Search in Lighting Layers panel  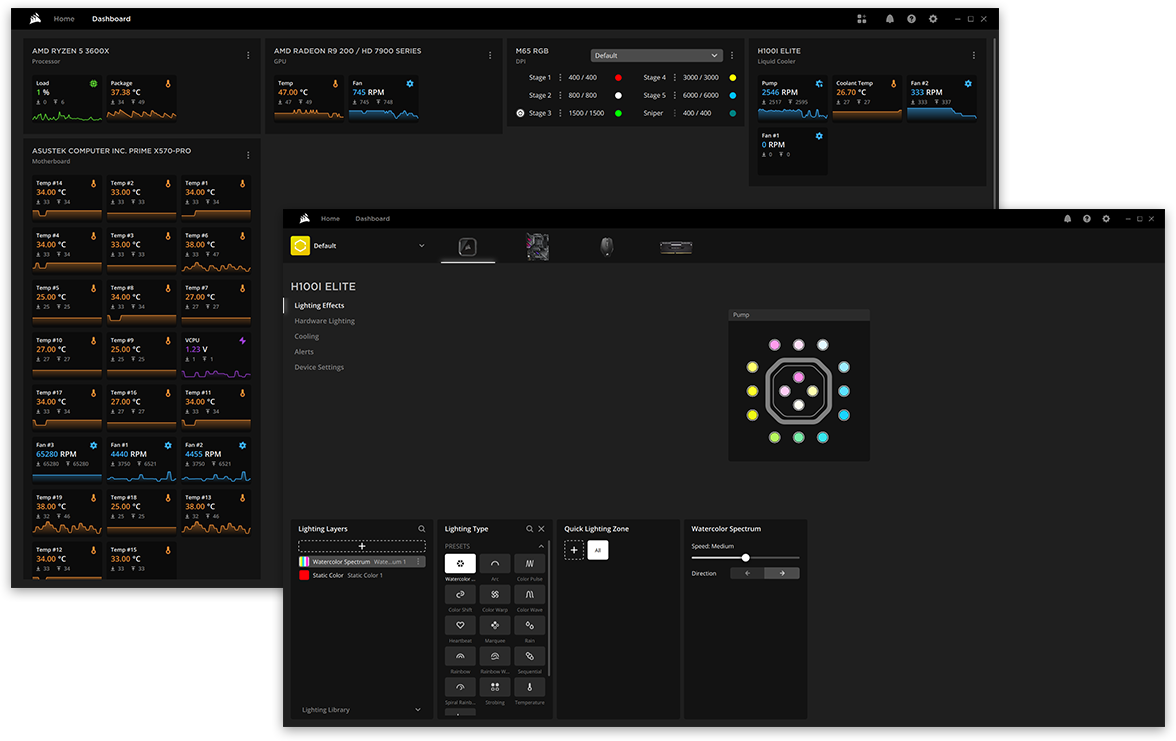[x=422, y=529]
